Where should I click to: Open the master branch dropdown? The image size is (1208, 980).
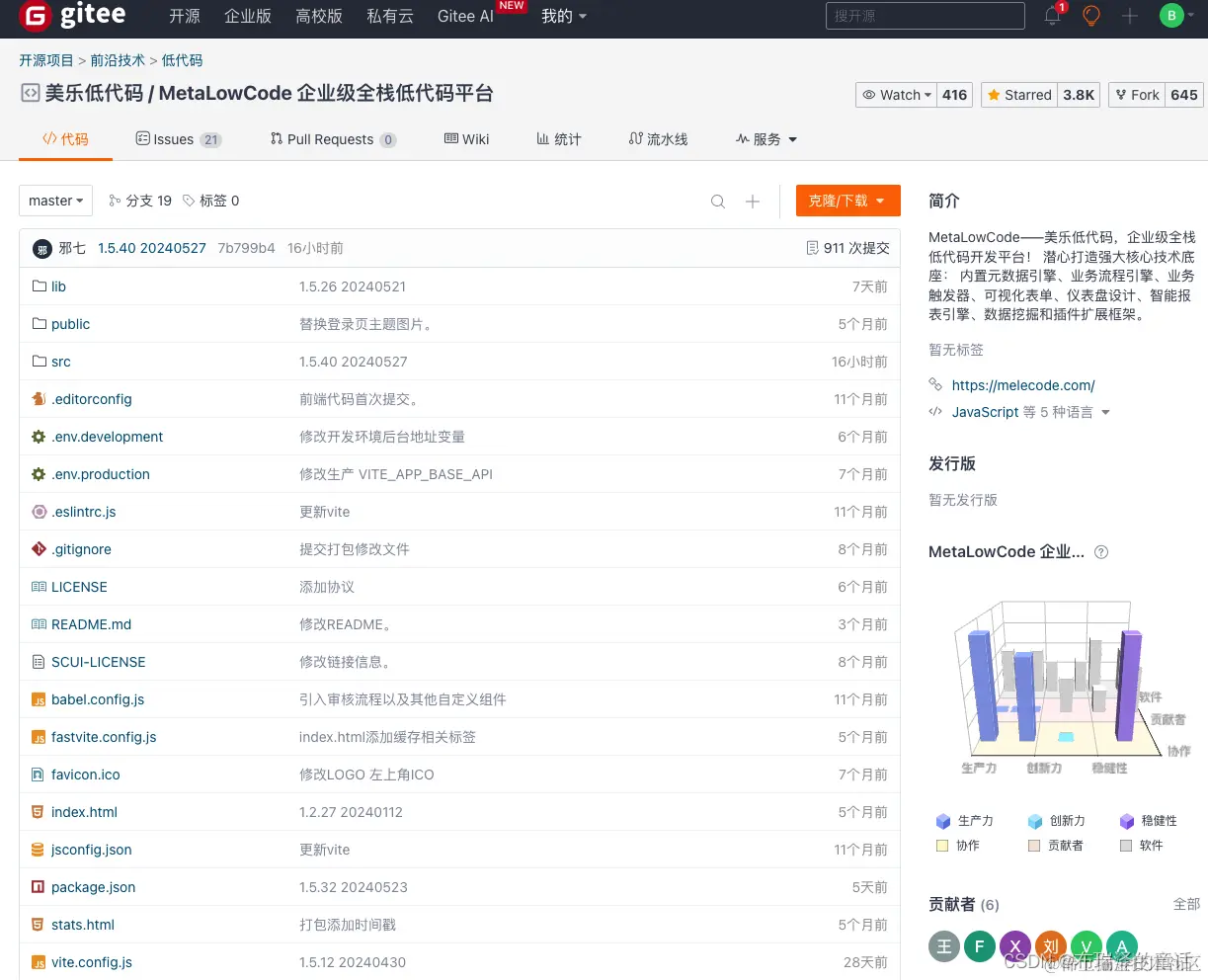55,201
